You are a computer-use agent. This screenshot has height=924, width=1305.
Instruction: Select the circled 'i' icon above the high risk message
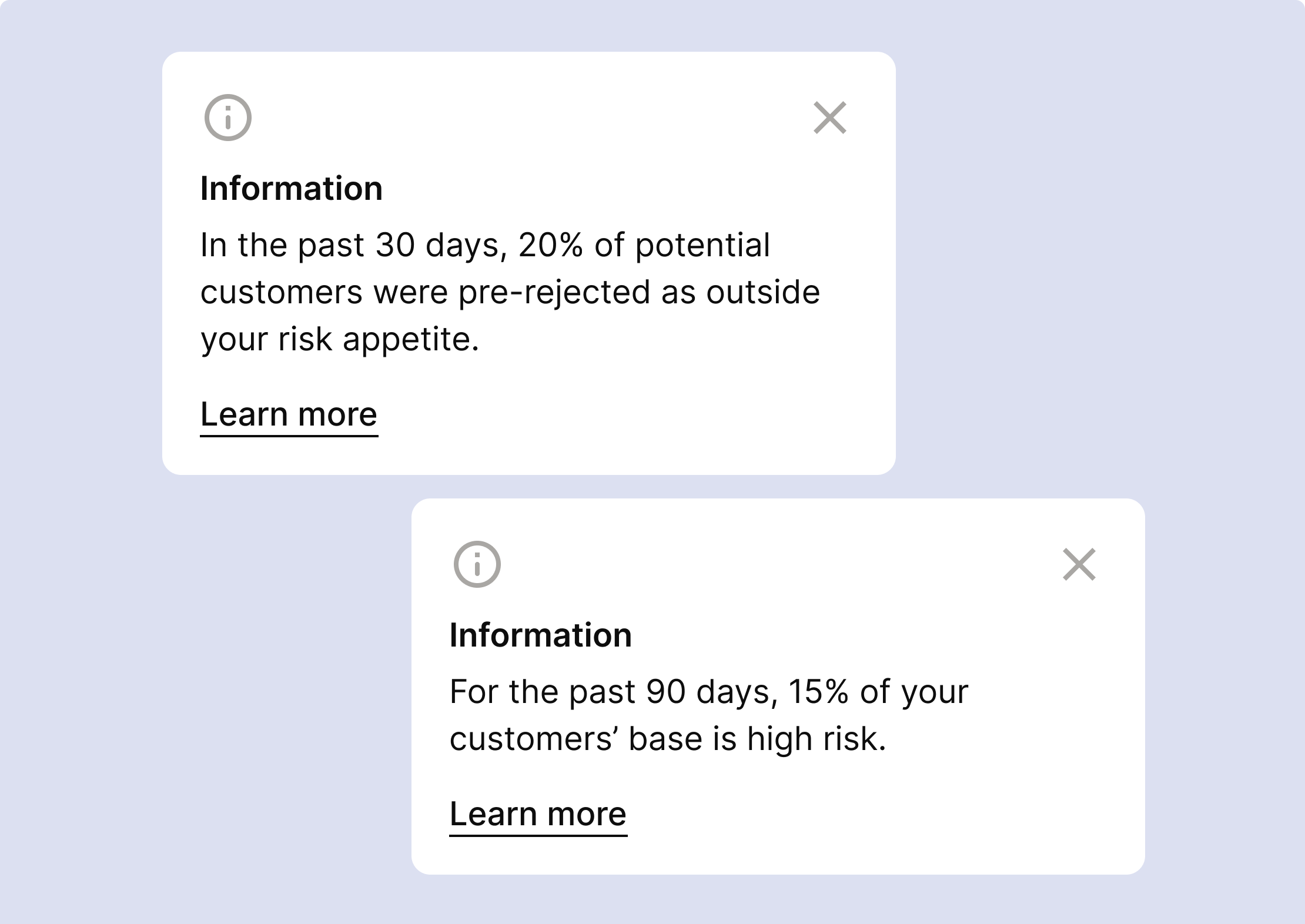477,564
